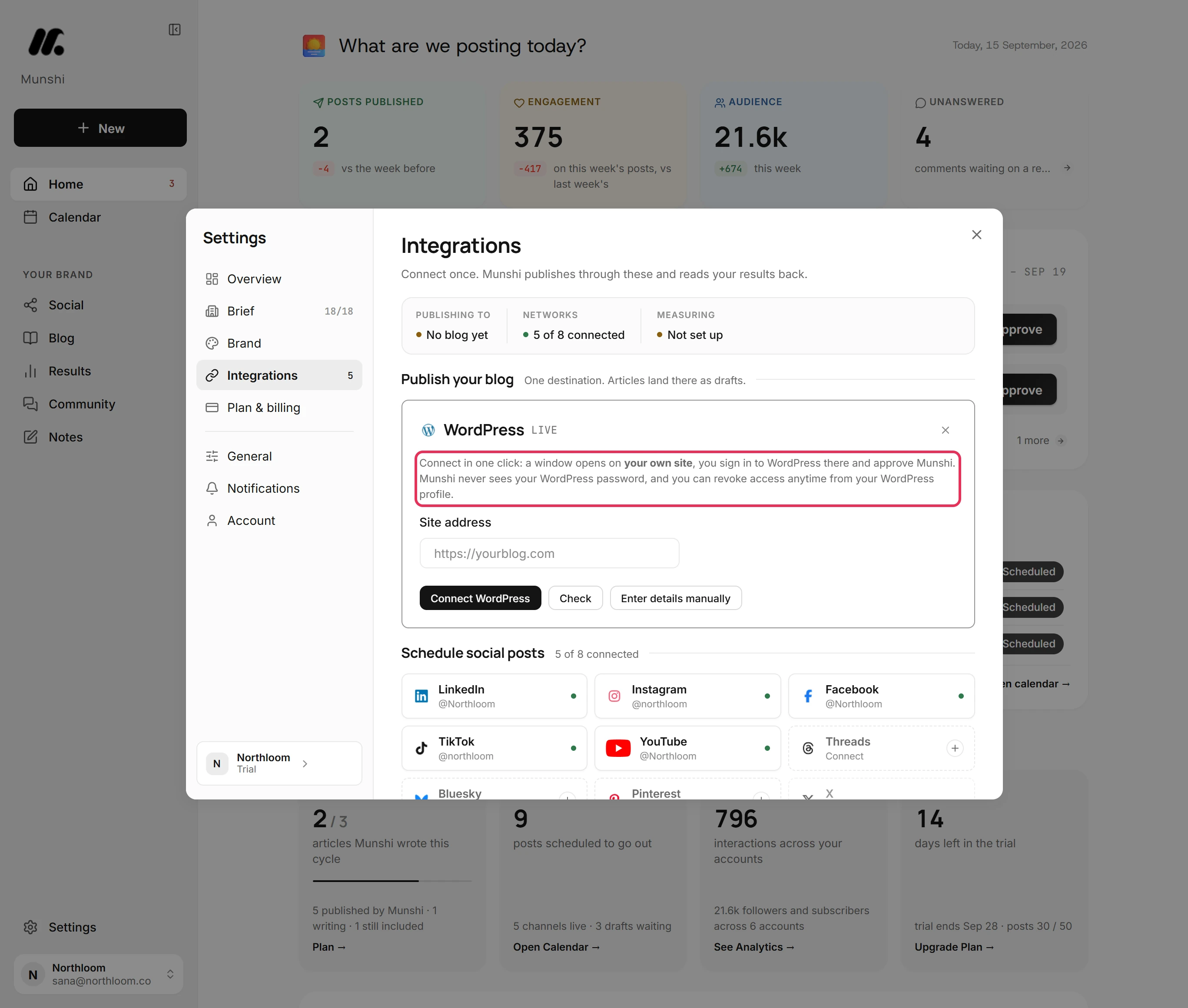This screenshot has width=1188, height=1008.
Task: Click the Notifications bell icon
Action: (x=212, y=488)
